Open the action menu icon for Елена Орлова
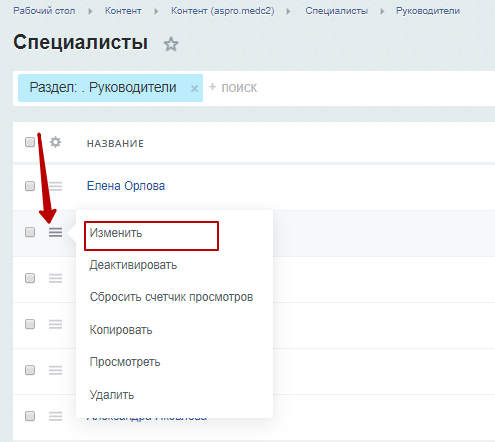Image resolution: width=495 pixels, height=442 pixels. coord(55,186)
